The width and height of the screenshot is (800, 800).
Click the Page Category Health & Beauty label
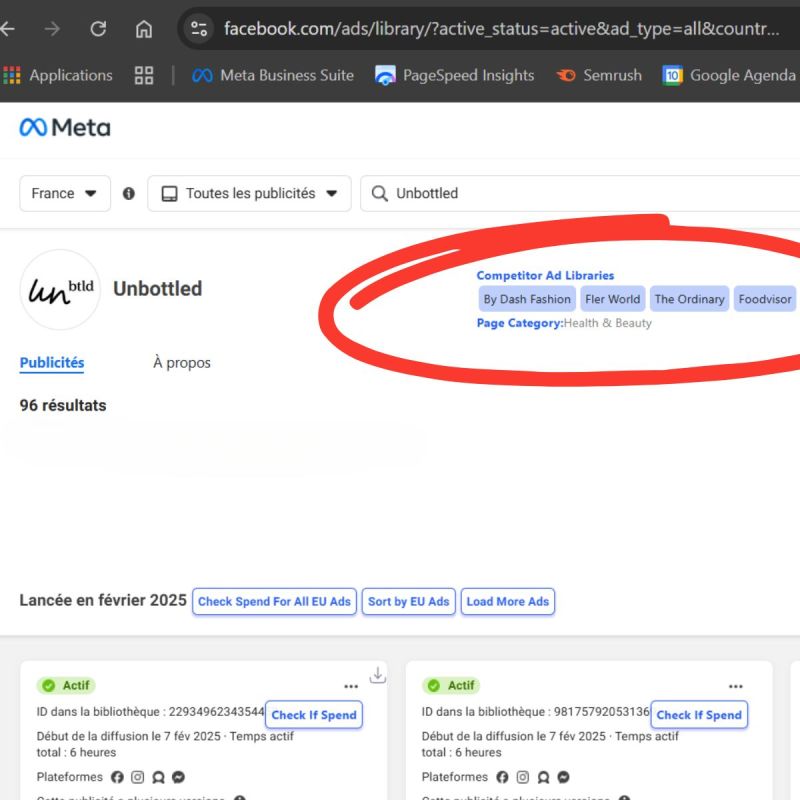click(564, 323)
